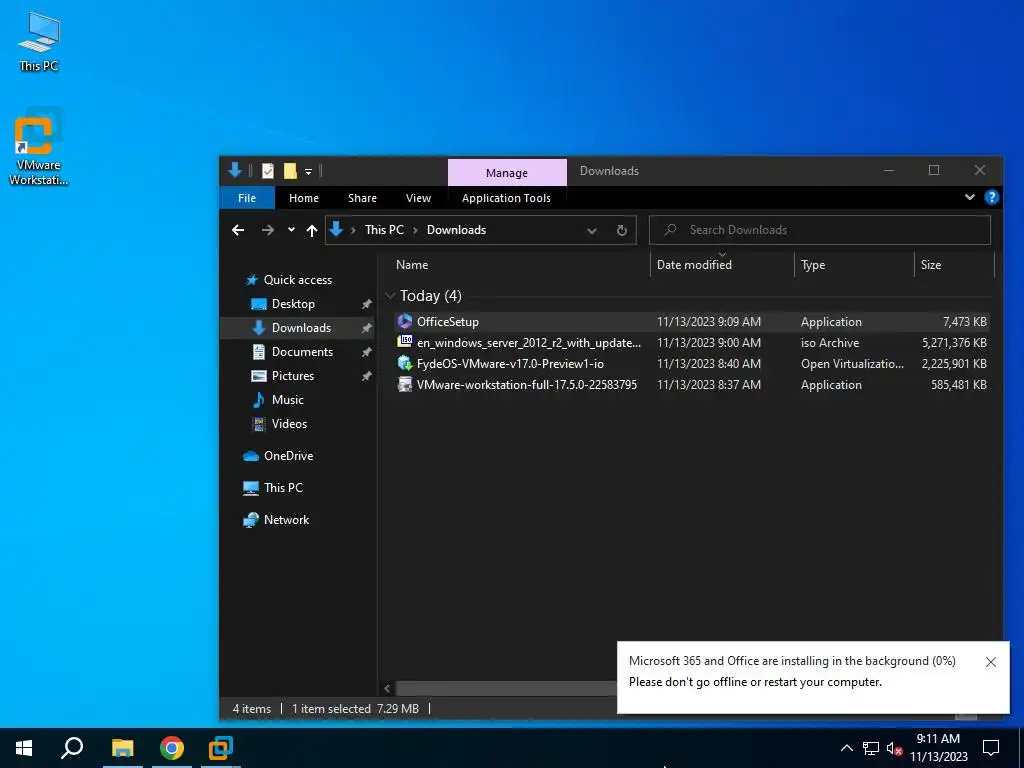Click the network tray icon
1024x768 pixels.
point(871,748)
